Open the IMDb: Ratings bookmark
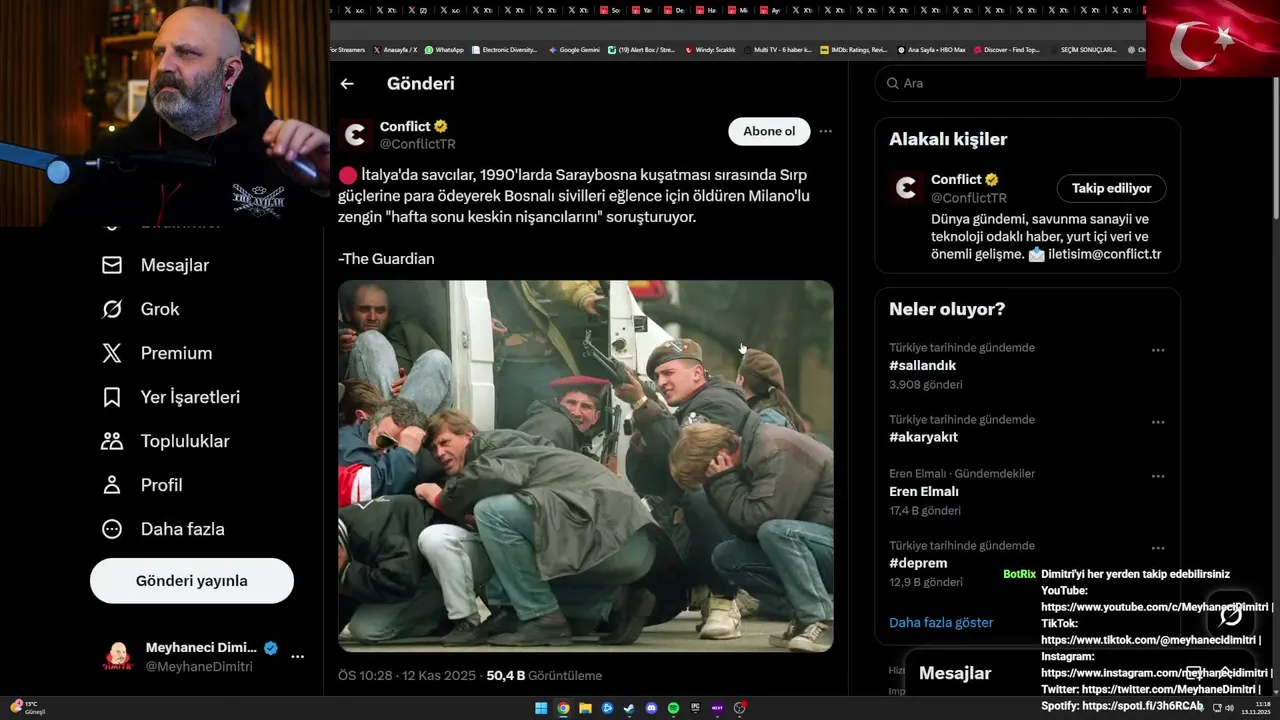1280x720 pixels. pos(853,49)
